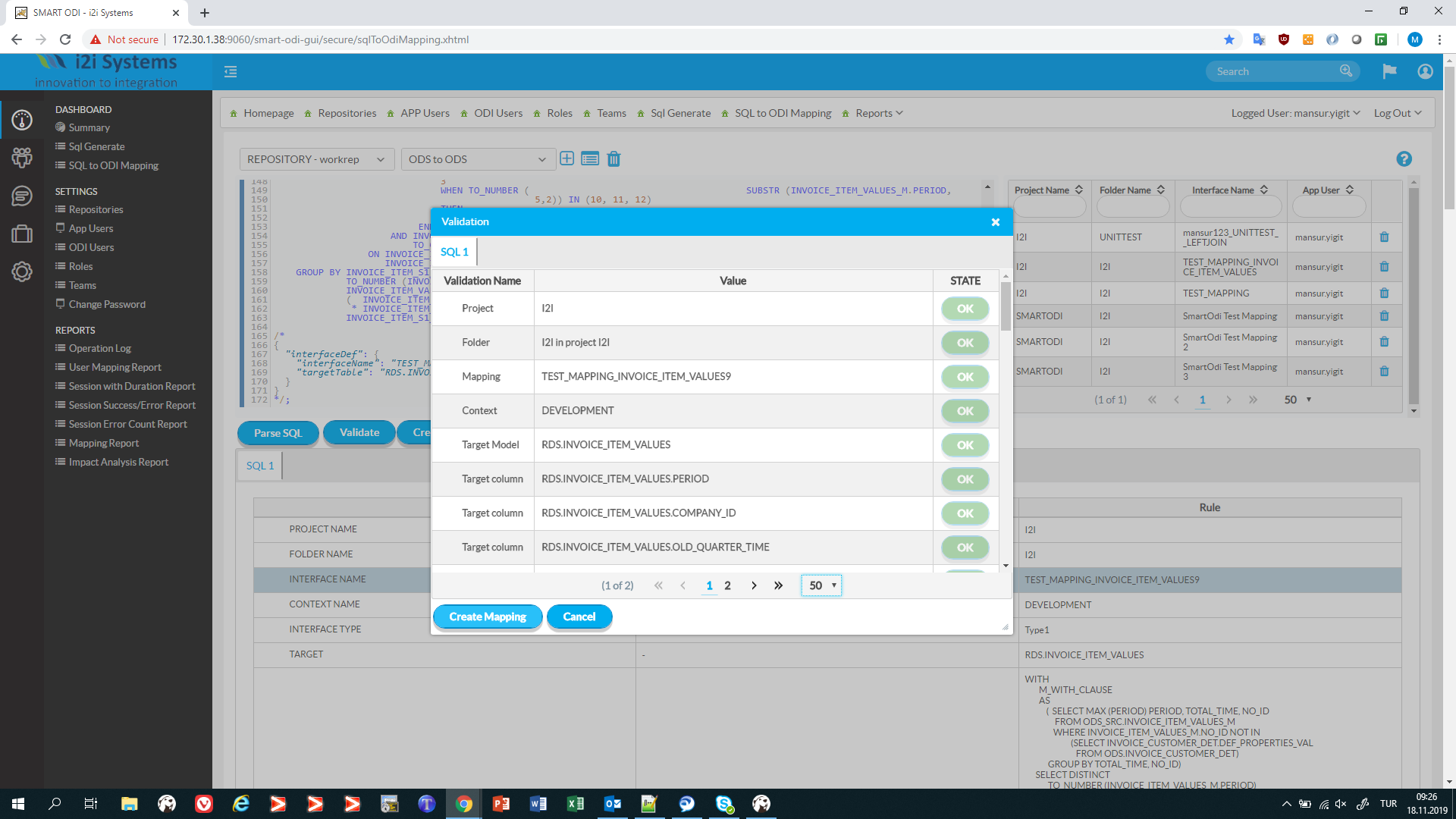Click the Create Mapping button
The height and width of the screenshot is (819, 1456).
tap(488, 617)
